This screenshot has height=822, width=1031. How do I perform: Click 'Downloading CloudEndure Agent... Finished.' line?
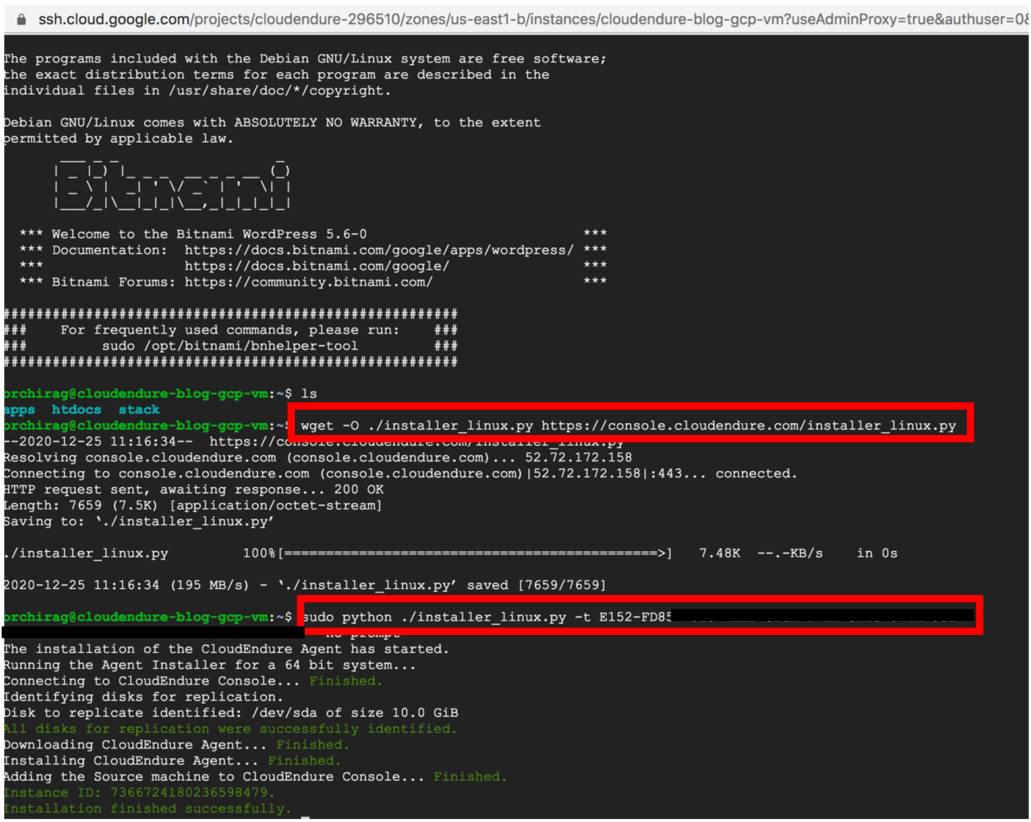[x=176, y=744]
